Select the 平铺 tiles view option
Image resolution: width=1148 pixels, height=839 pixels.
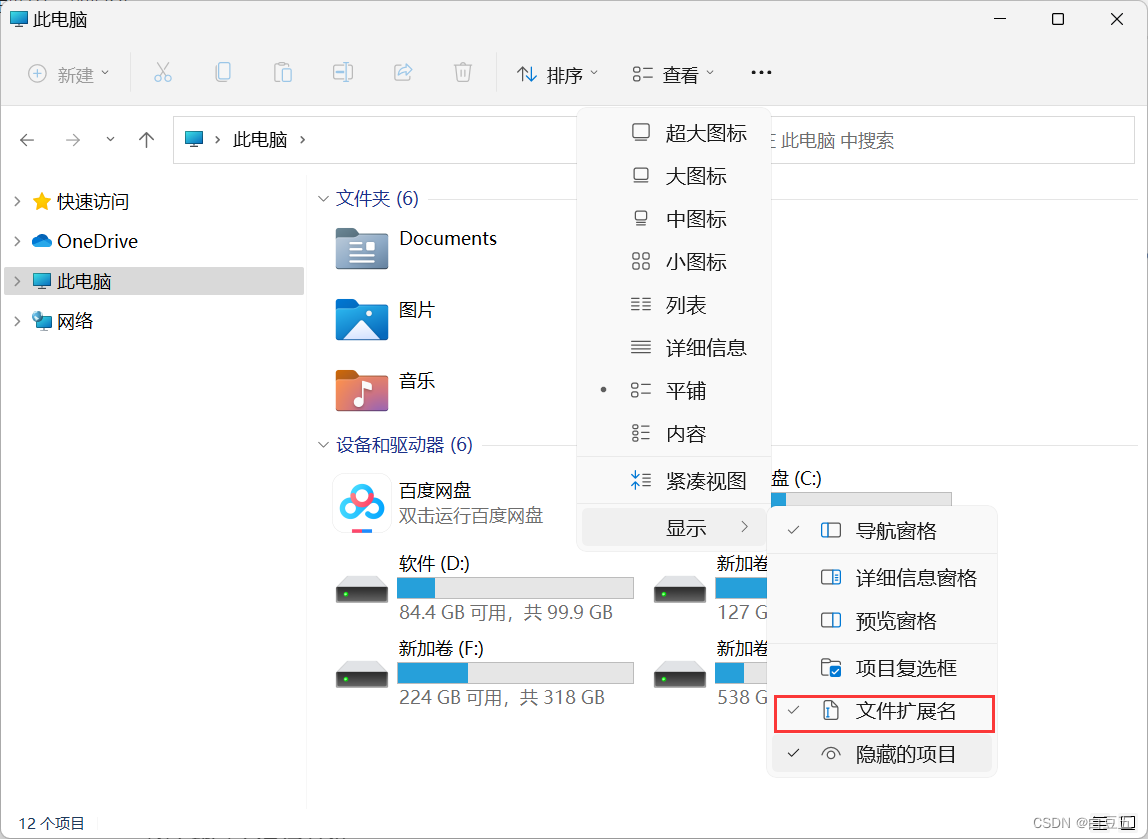click(x=674, y=391)
